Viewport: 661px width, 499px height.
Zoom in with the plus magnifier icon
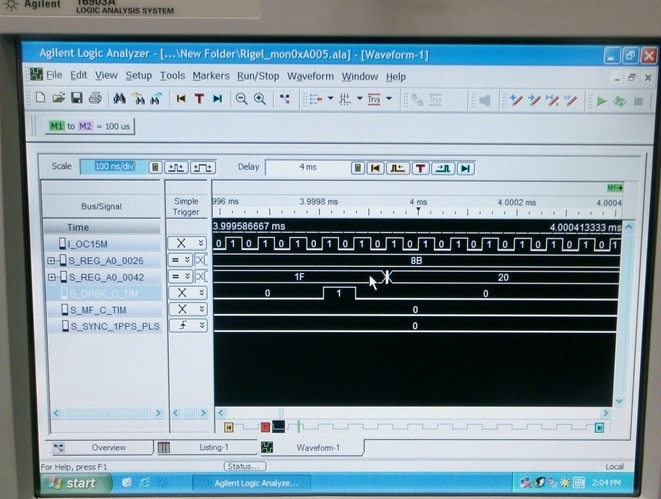click(260, 99)
